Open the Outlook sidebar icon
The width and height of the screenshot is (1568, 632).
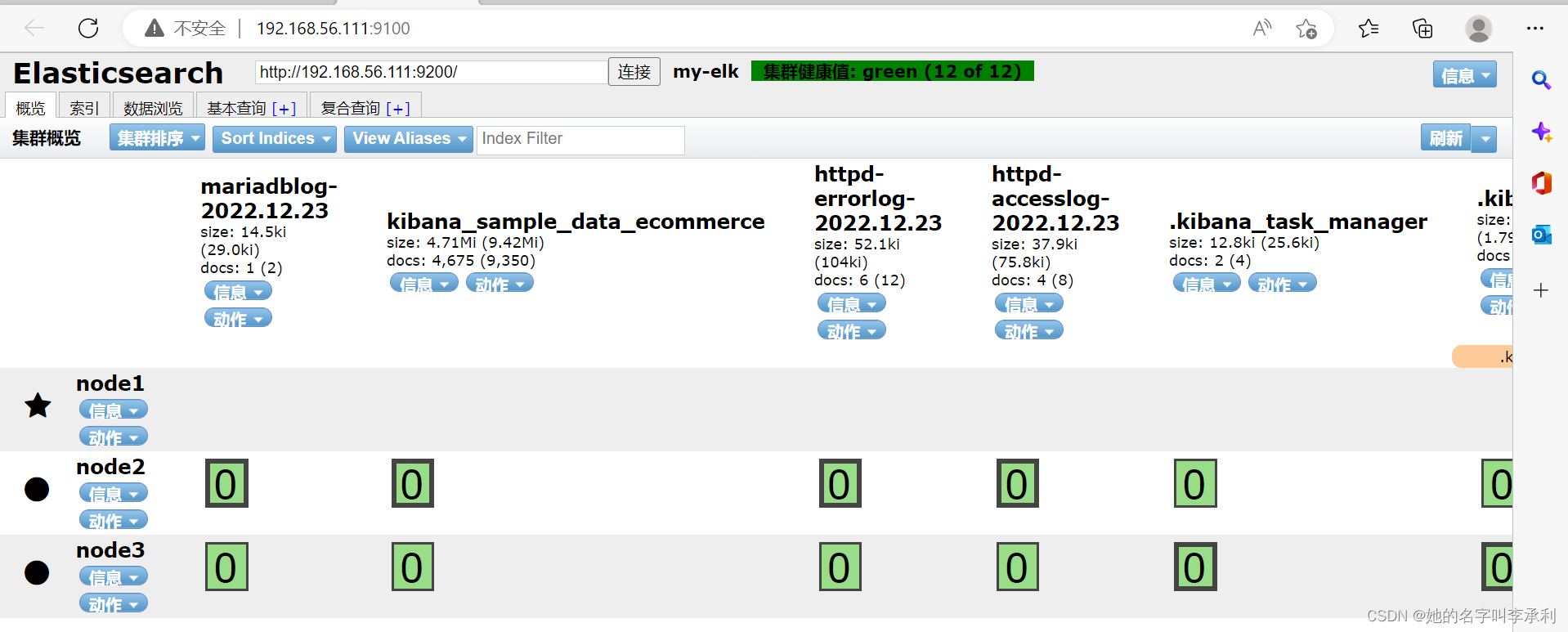tap(1541, 235)
